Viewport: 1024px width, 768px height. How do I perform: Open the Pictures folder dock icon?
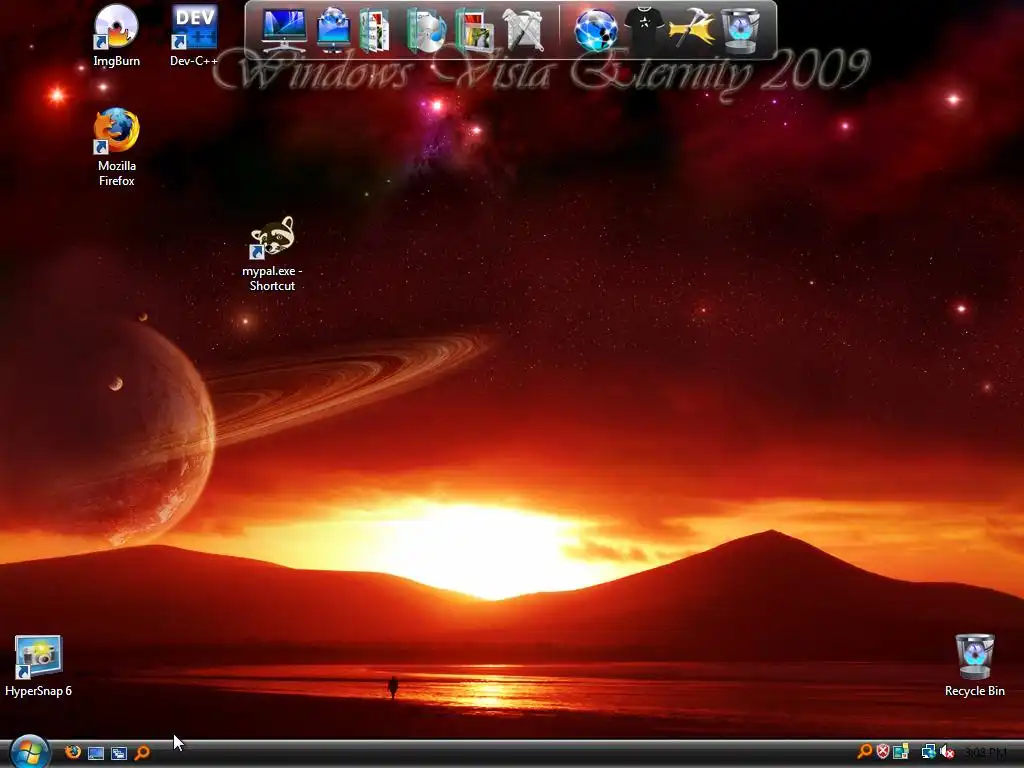click(x=475, y=30)
